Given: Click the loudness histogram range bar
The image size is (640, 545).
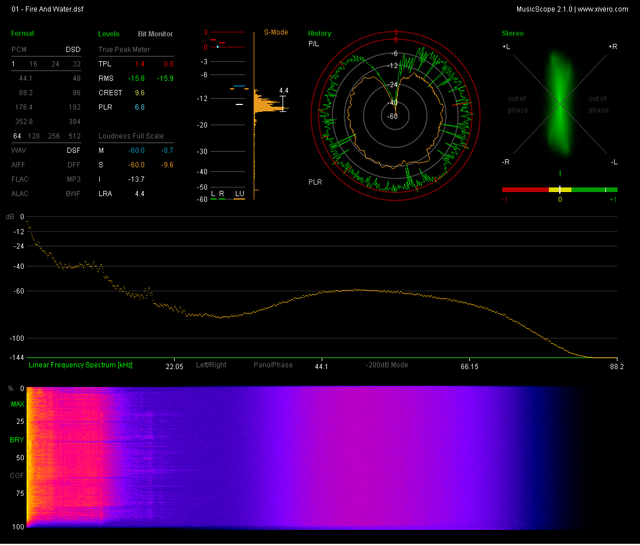Looking at the screenshot, I should (x=283, y=103).
